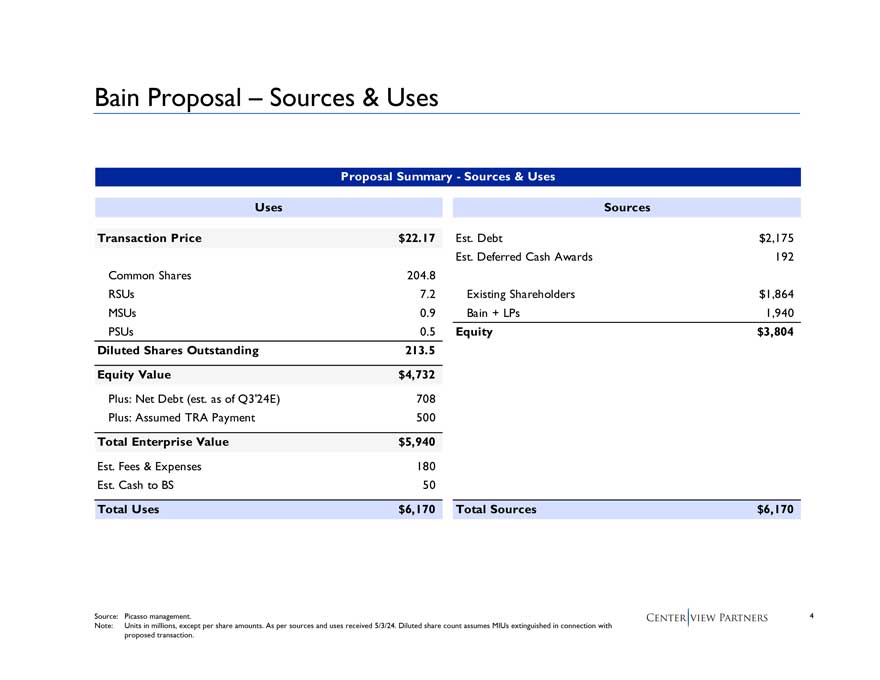Screen dimensions: 880x680
Task: Click the 'Uses' column header
Action: (x=268, y=207)
